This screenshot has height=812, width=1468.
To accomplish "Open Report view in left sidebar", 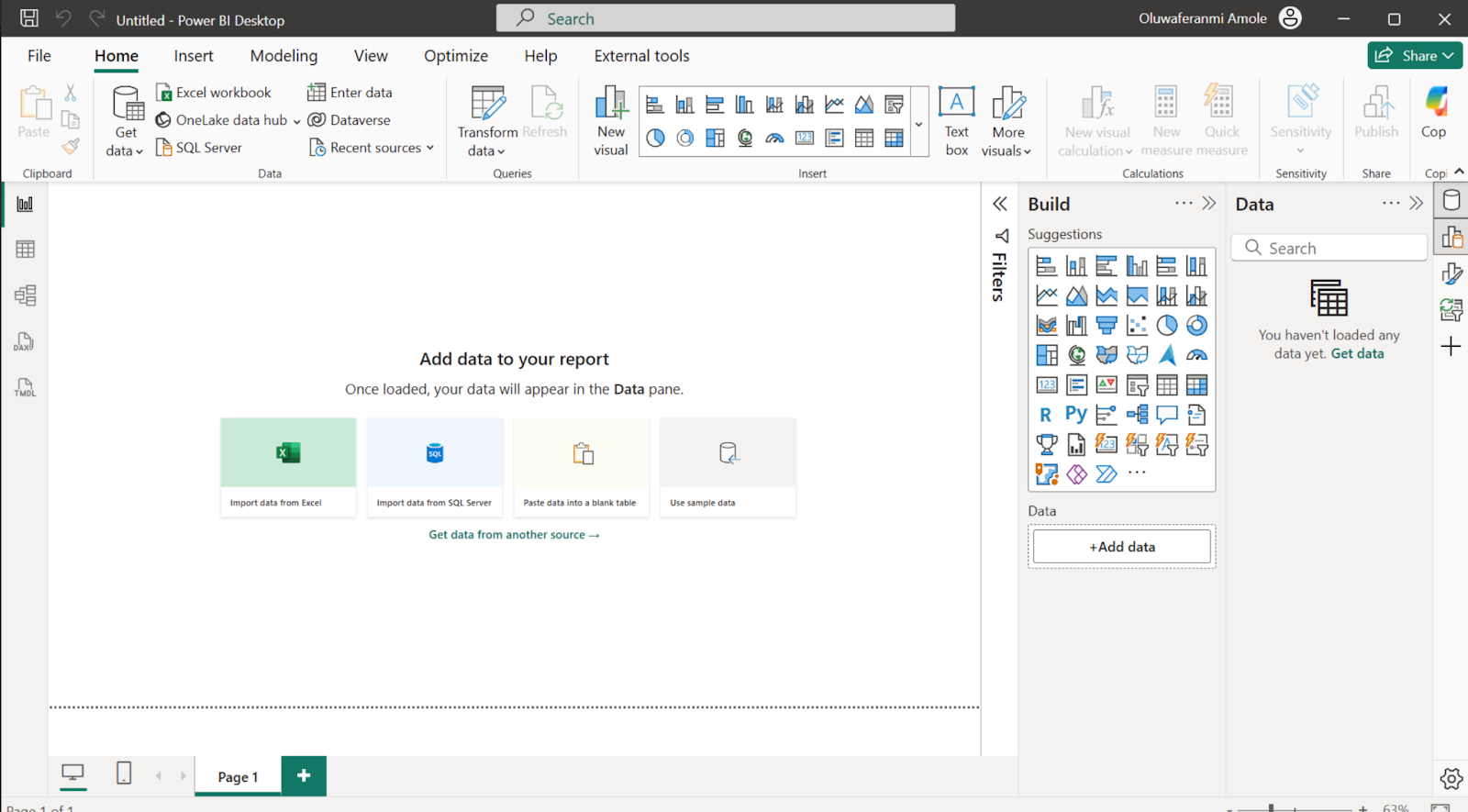I will click(25, 204).
